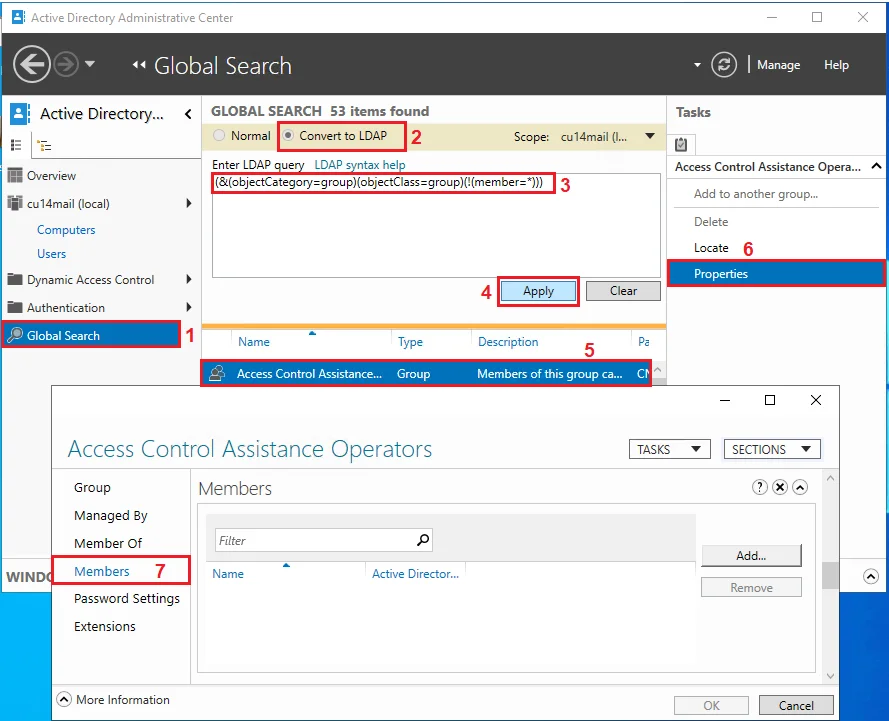Viewport: 889px width, 721px height.
Task: Sort members by Name column
Action: (x=227, y=574)
